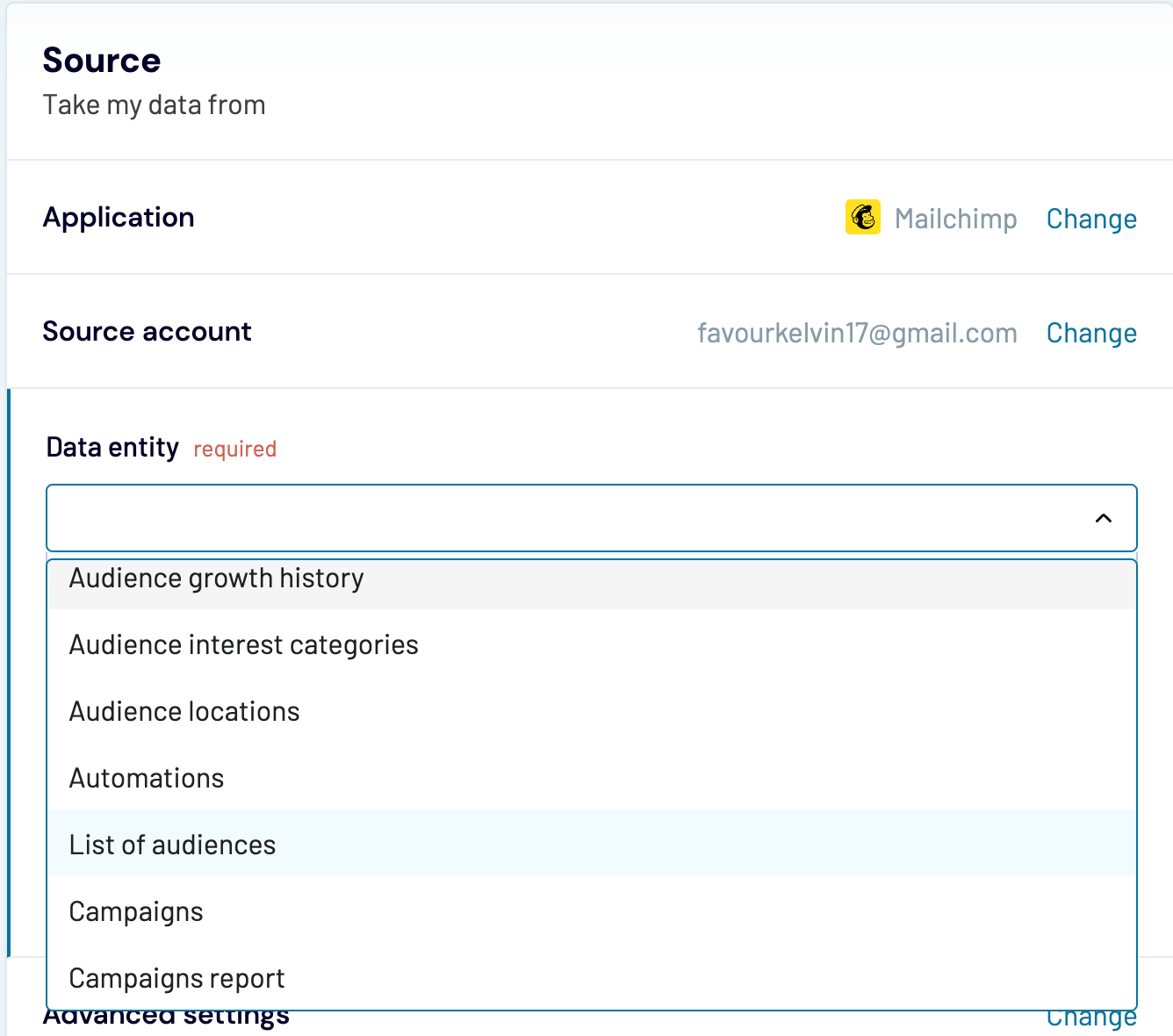Click the source account email address
The width and height of the screenshot is (1173, 1036).
point(857,333)
